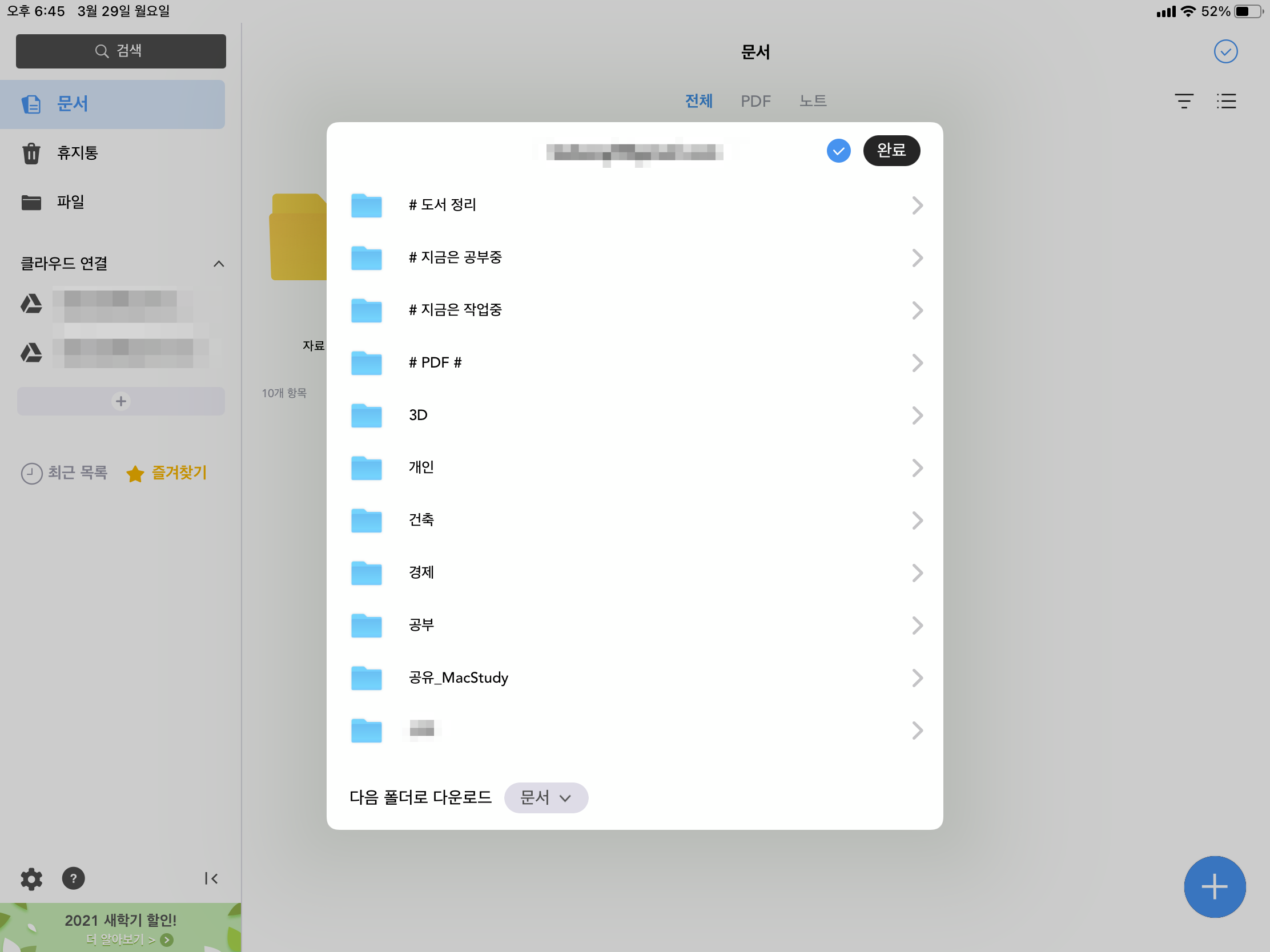Expand the 공유_MacStudy folder chevron
1270x952 pixels.
[917, 677]
